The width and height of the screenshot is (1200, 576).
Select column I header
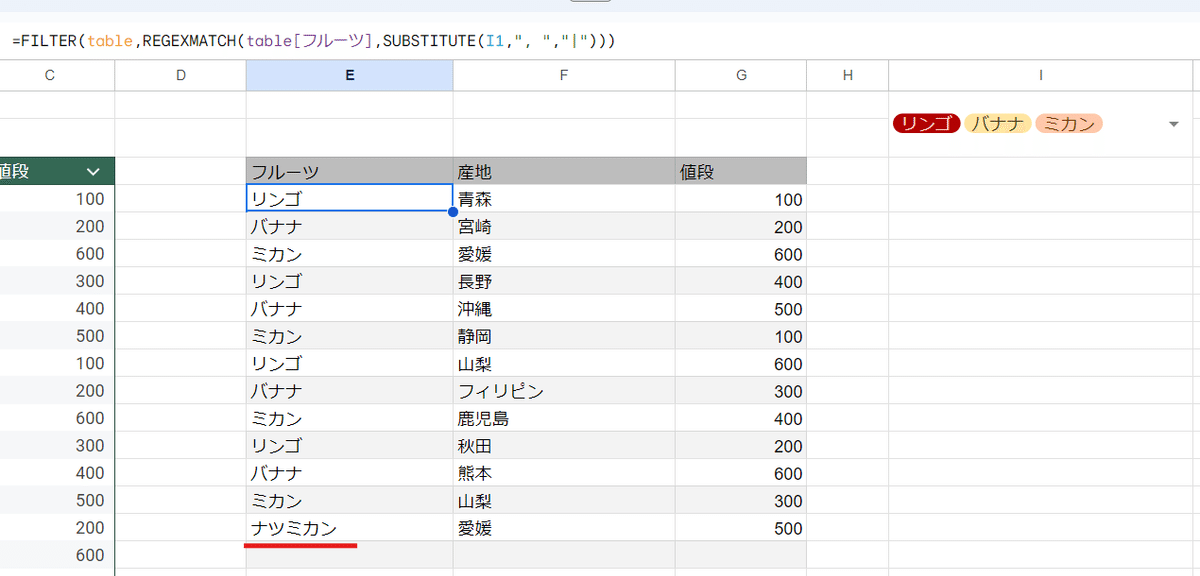(x=1041, y=75)
